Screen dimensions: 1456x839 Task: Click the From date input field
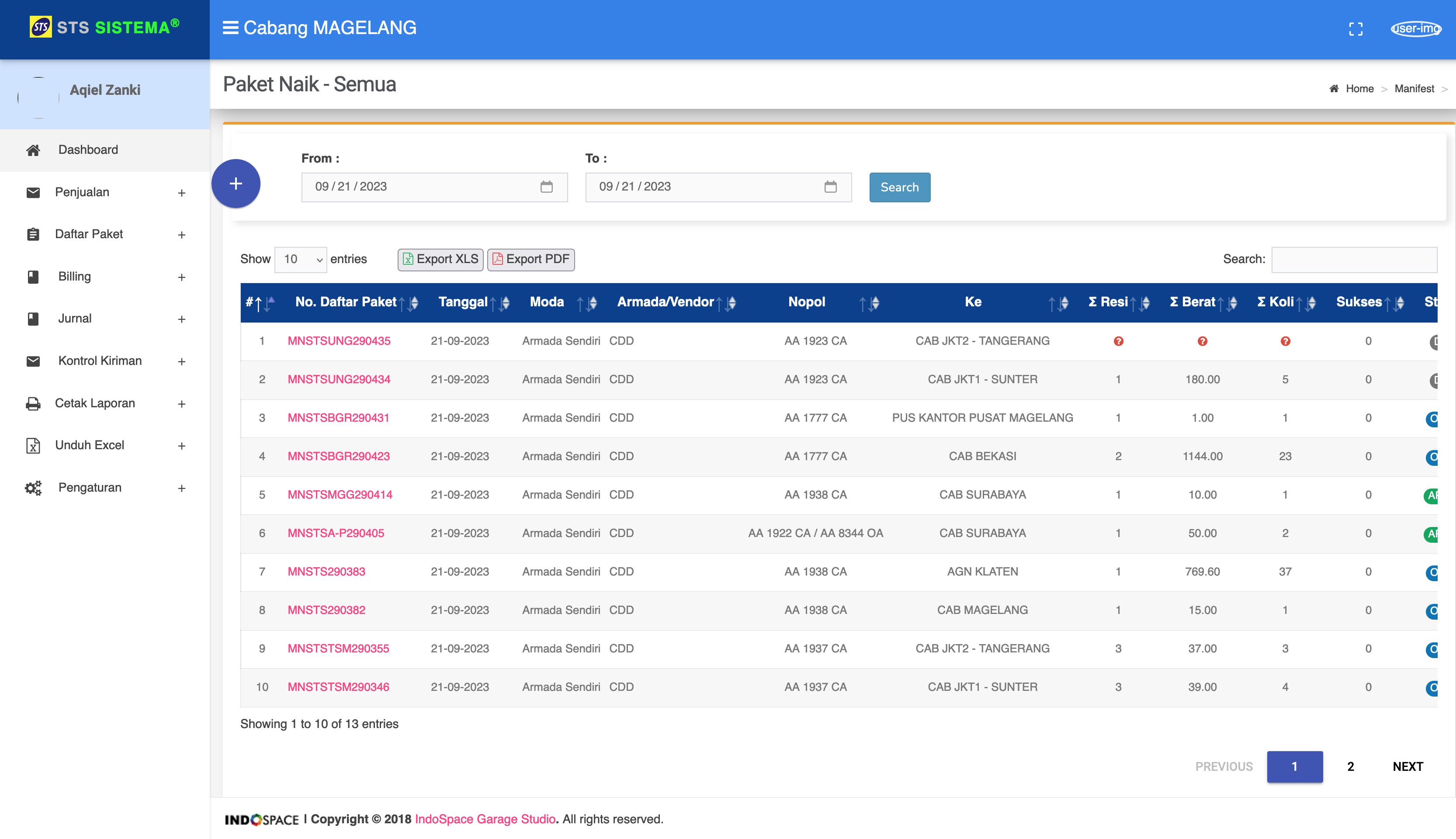434,187
